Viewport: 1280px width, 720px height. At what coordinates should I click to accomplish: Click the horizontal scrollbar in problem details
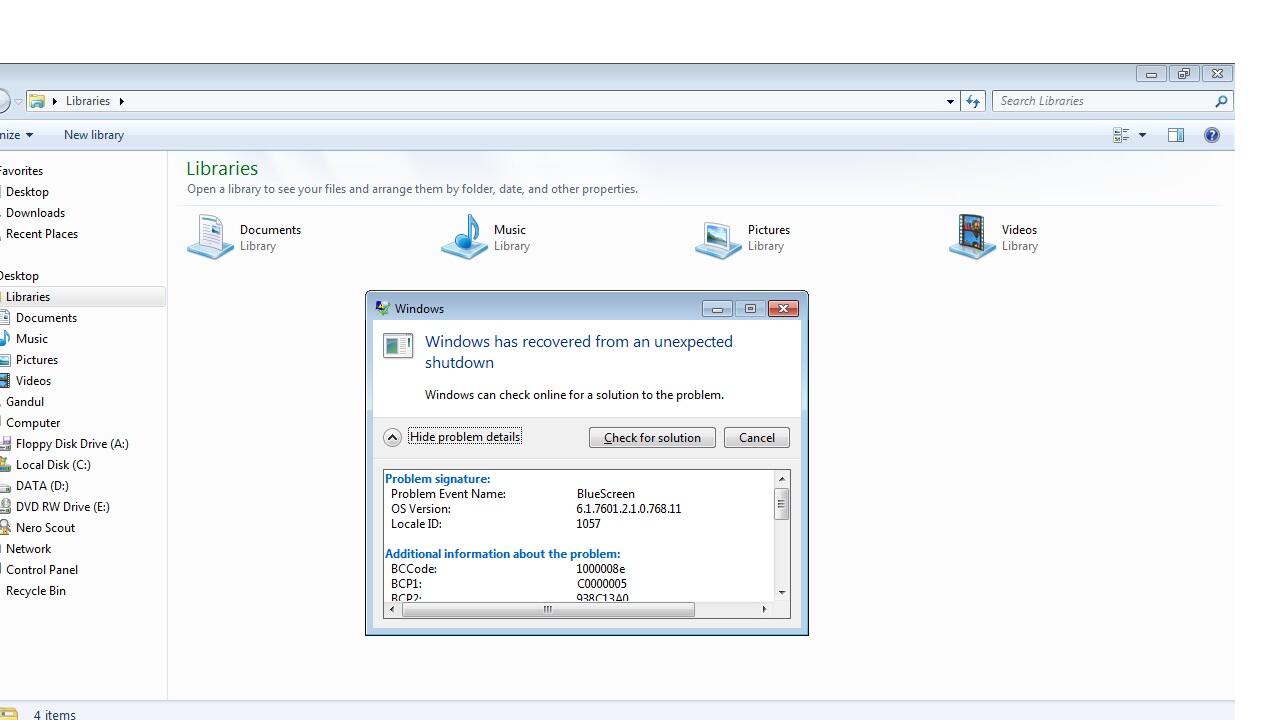click(x=547, y=609)
